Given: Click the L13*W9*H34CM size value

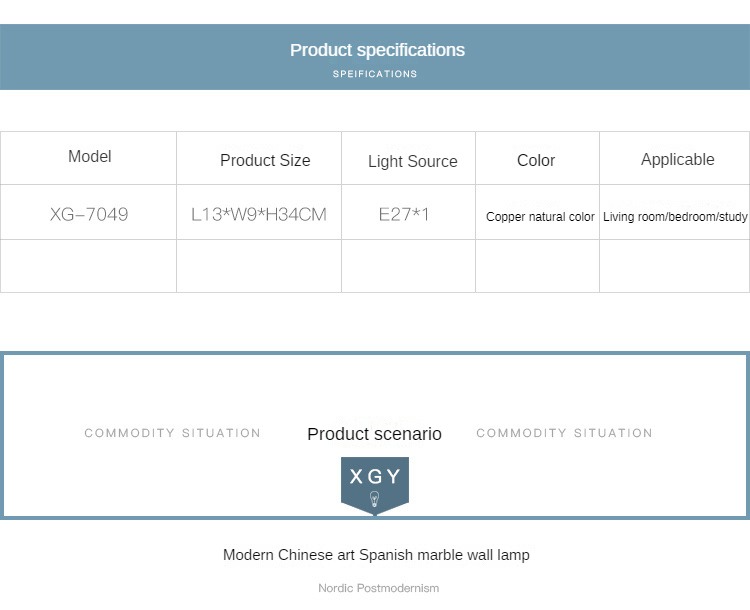Looking at the screenshot, I should pos(259,215).
